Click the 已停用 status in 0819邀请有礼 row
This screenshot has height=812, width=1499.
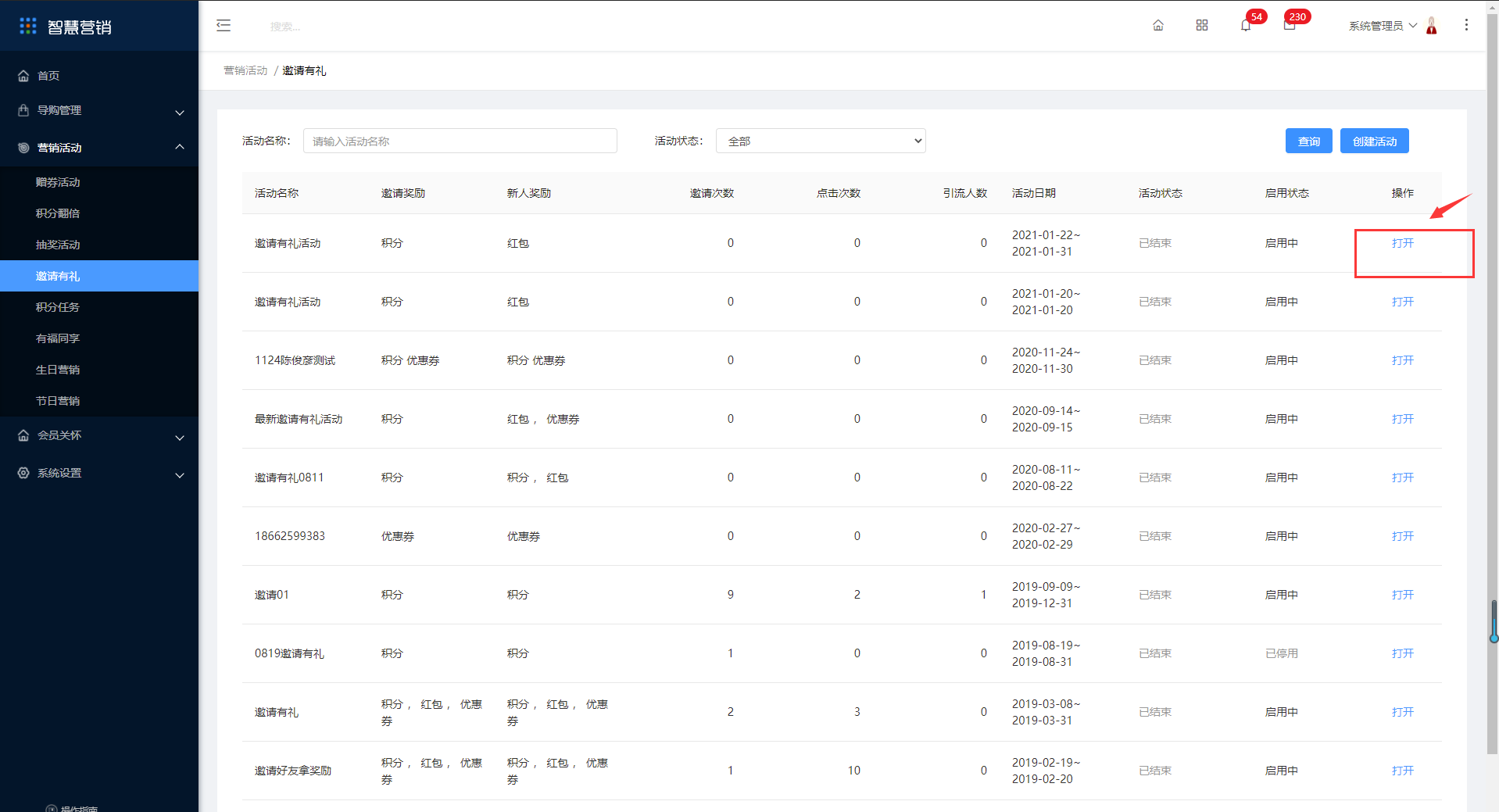point(1282,653)
